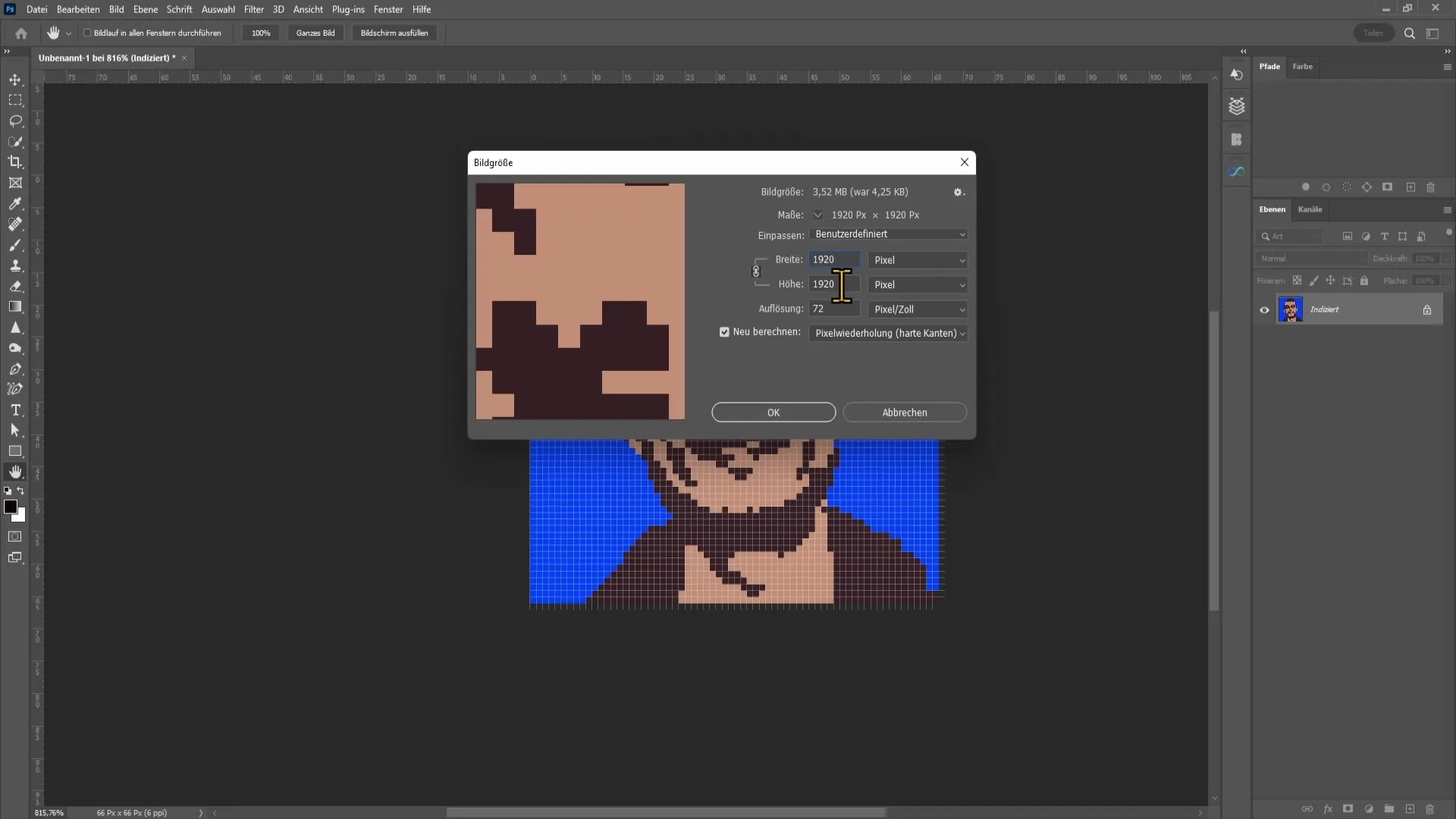Close the Unbenannt-1 document tab

184,58
